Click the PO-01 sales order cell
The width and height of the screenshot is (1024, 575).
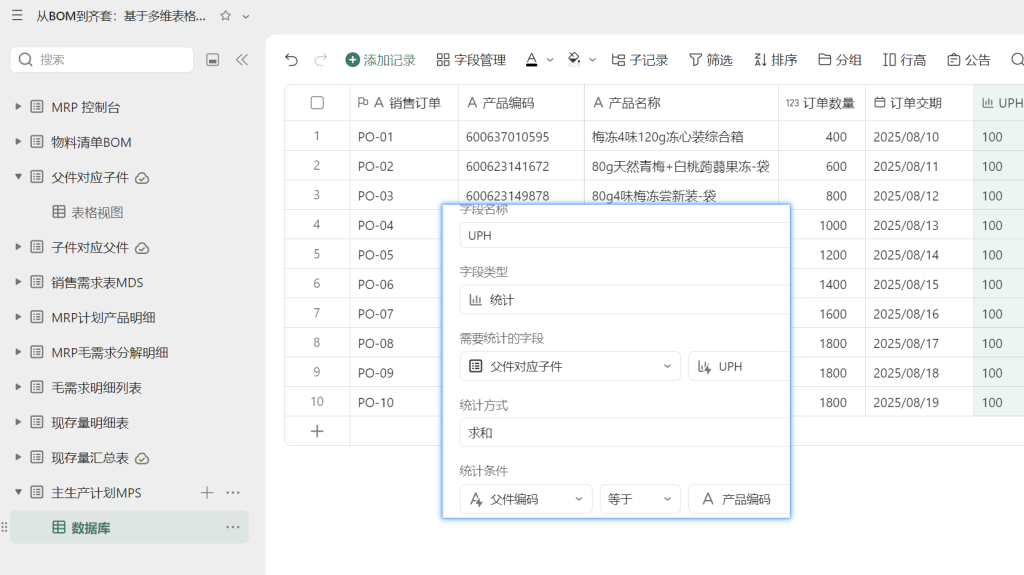click(x=404, y=137)
